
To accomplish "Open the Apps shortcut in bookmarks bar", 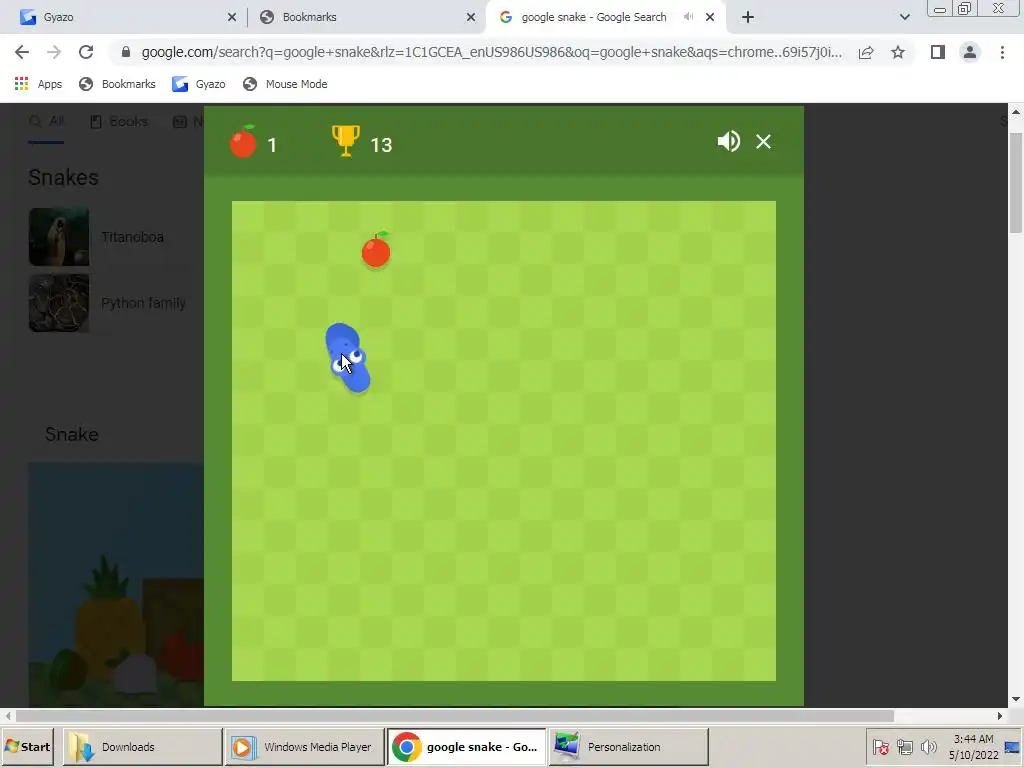I will [x=38, y=84].
